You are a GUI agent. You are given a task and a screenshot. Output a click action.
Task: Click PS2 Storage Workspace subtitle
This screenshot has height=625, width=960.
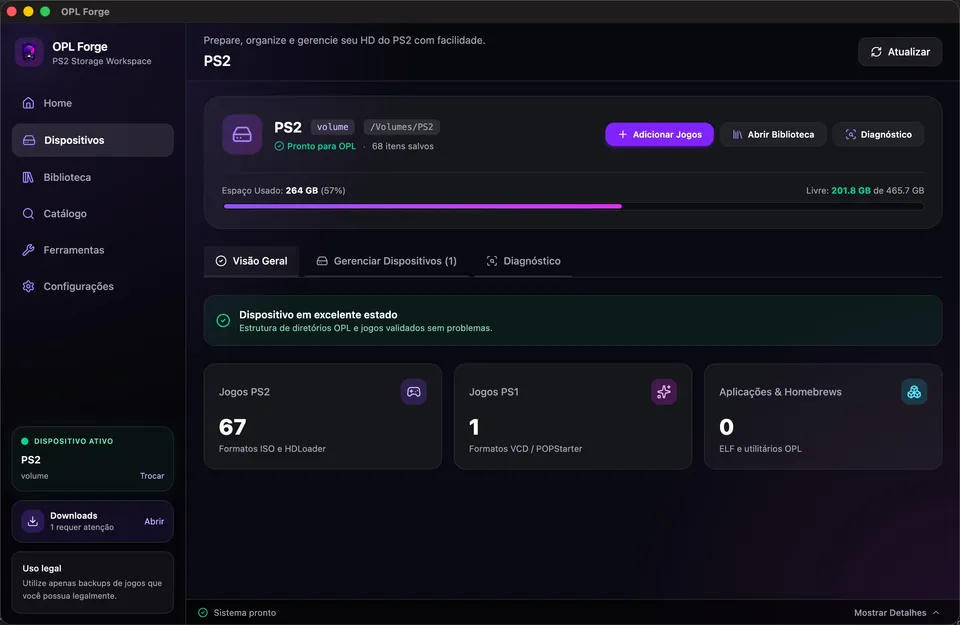(102, 61)
